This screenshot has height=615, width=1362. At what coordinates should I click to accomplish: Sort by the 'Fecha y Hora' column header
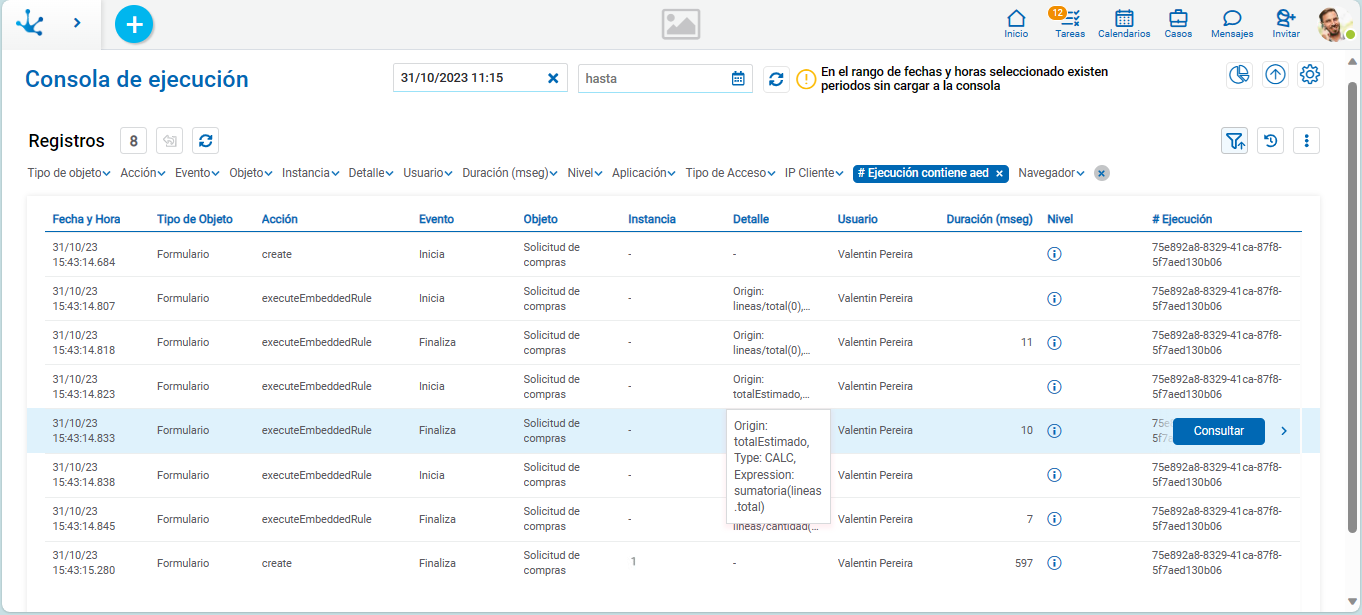coord(86,219)
